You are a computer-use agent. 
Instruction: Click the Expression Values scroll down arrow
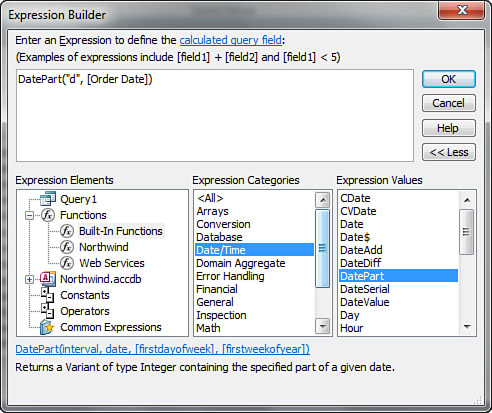click(x=467, y=327)
